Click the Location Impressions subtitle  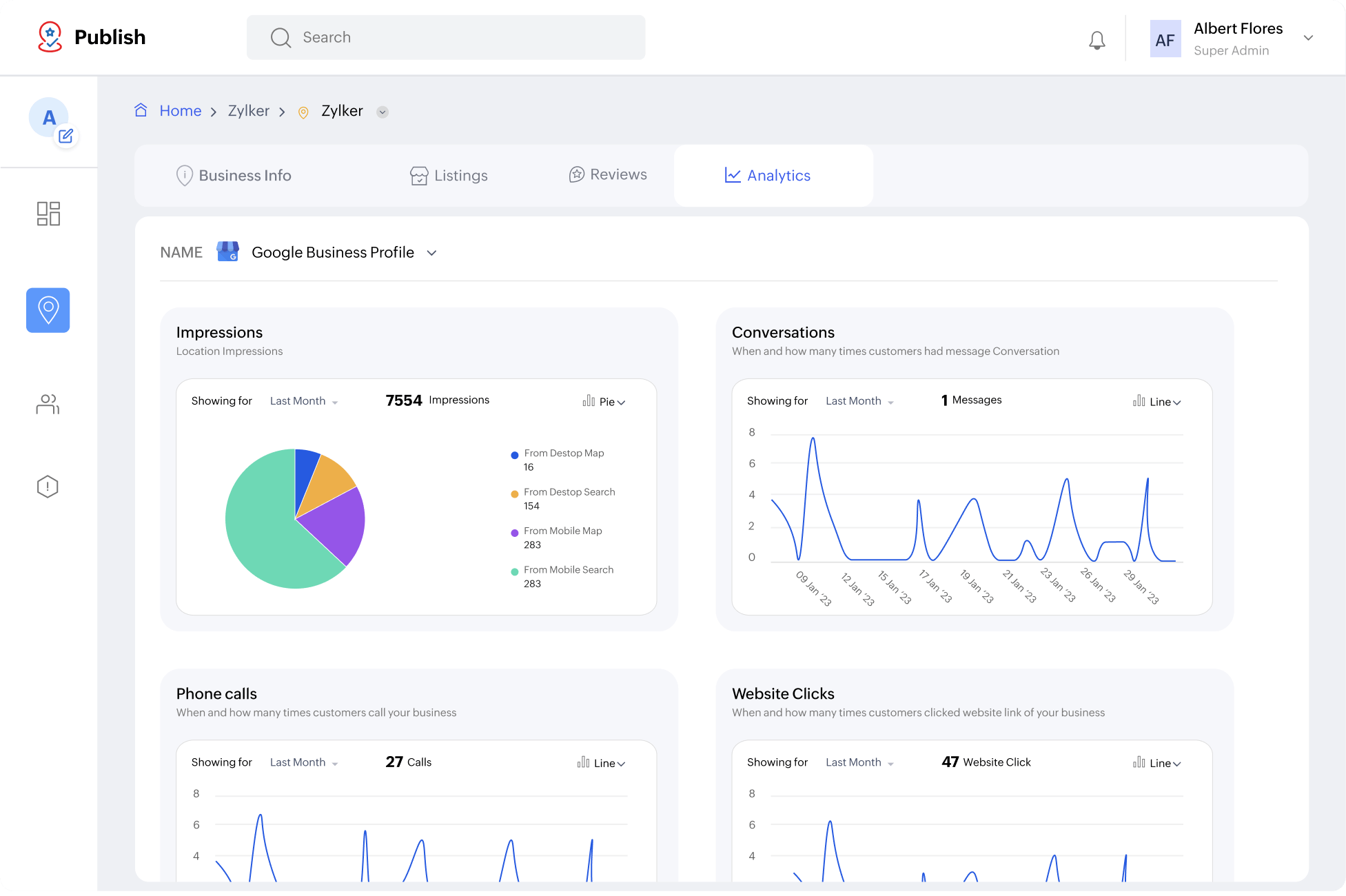[x=230, y=351]
